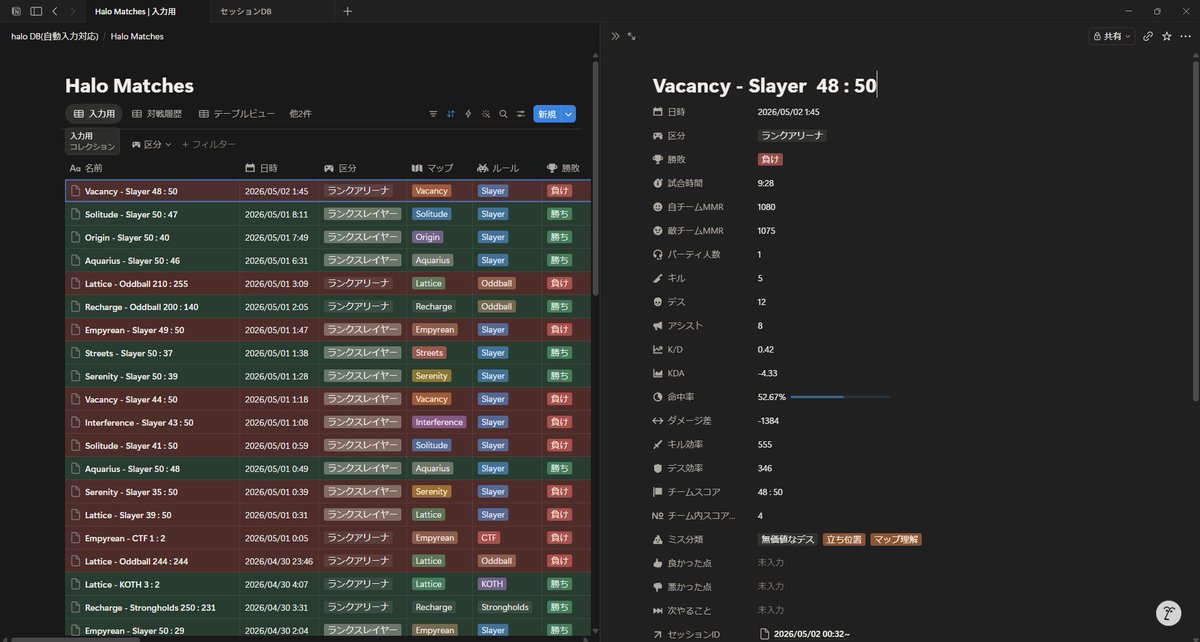Screen dimensions: 1200x642
Task: Open page in full view arrows icon
Action: click(631, 36)
